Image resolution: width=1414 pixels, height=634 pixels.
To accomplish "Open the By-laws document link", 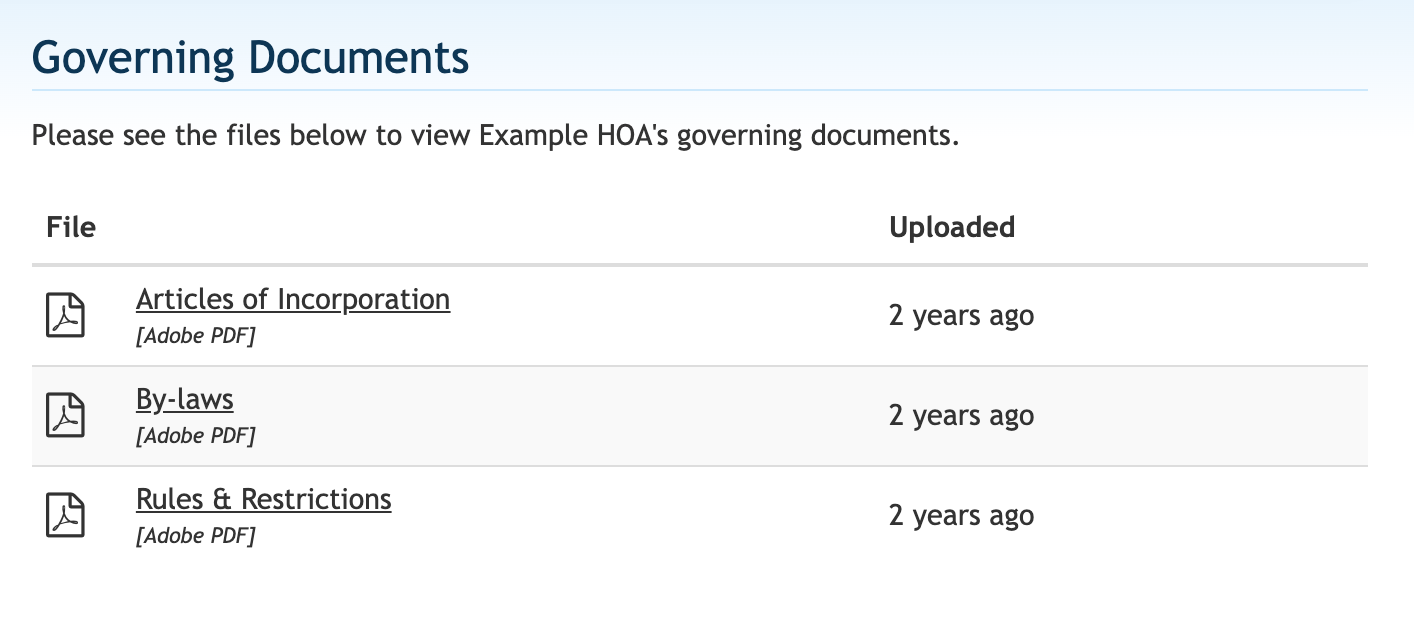I will pyautogui.click(x=185, y=400).
